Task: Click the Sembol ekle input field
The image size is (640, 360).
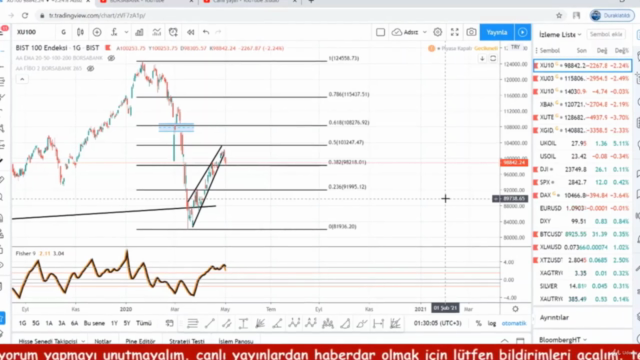Action: pyautogui.click(x=606, y=34)
